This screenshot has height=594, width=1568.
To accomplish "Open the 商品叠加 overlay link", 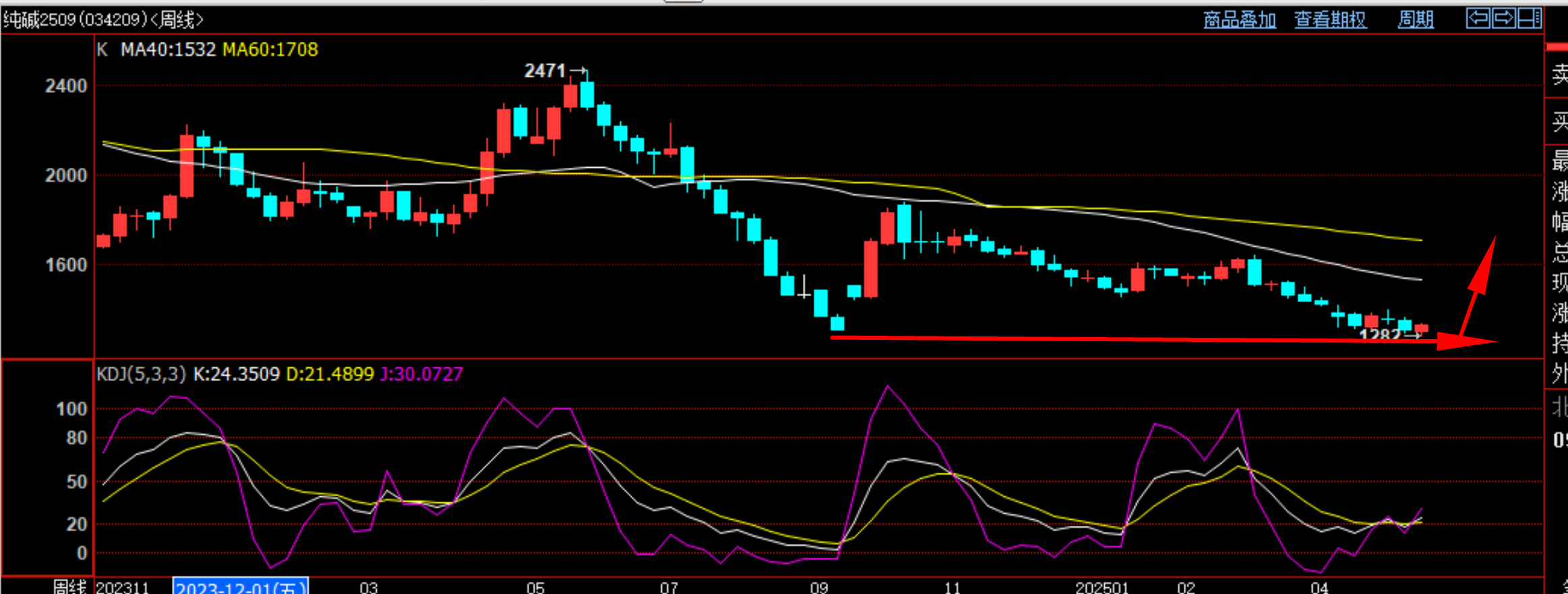I will 1240,20.
